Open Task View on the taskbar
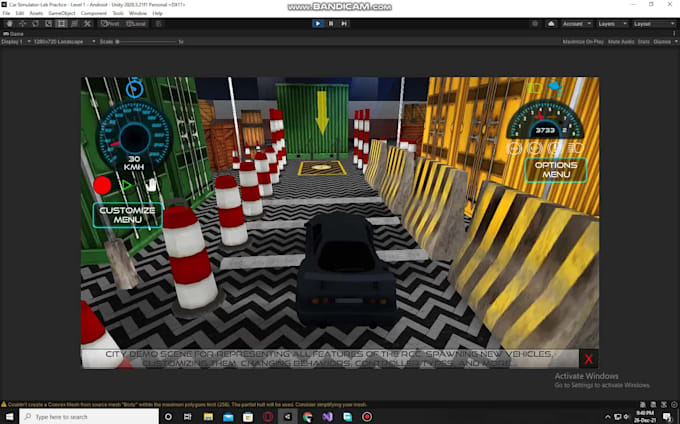Image resolution: width=680 pixels, height=424 pixels. [188, 417]
